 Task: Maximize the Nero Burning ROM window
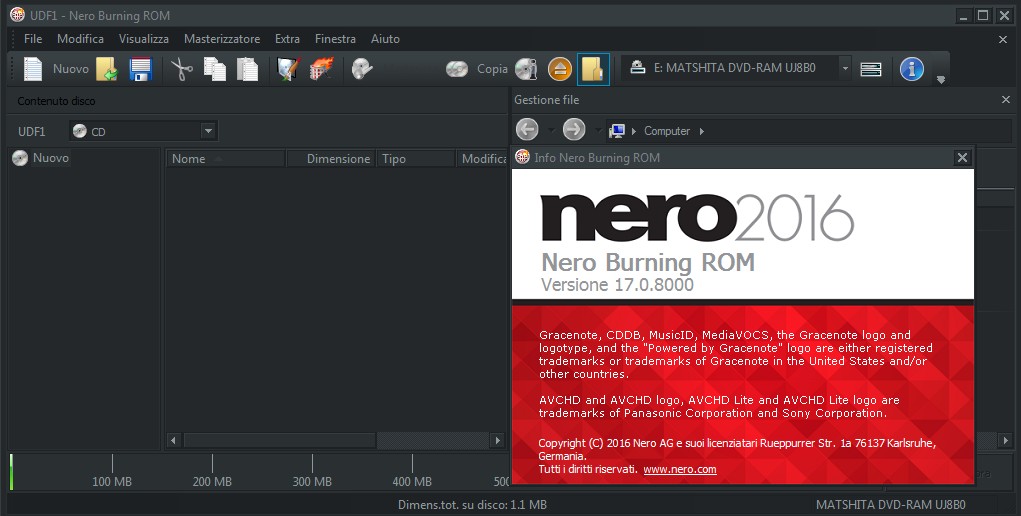point(983,15)
